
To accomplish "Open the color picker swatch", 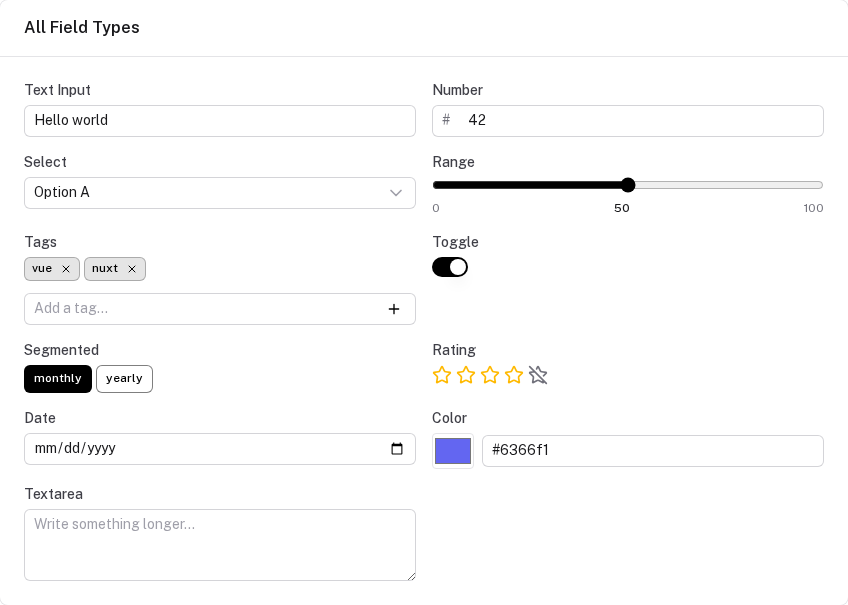I will coord(453,451).
